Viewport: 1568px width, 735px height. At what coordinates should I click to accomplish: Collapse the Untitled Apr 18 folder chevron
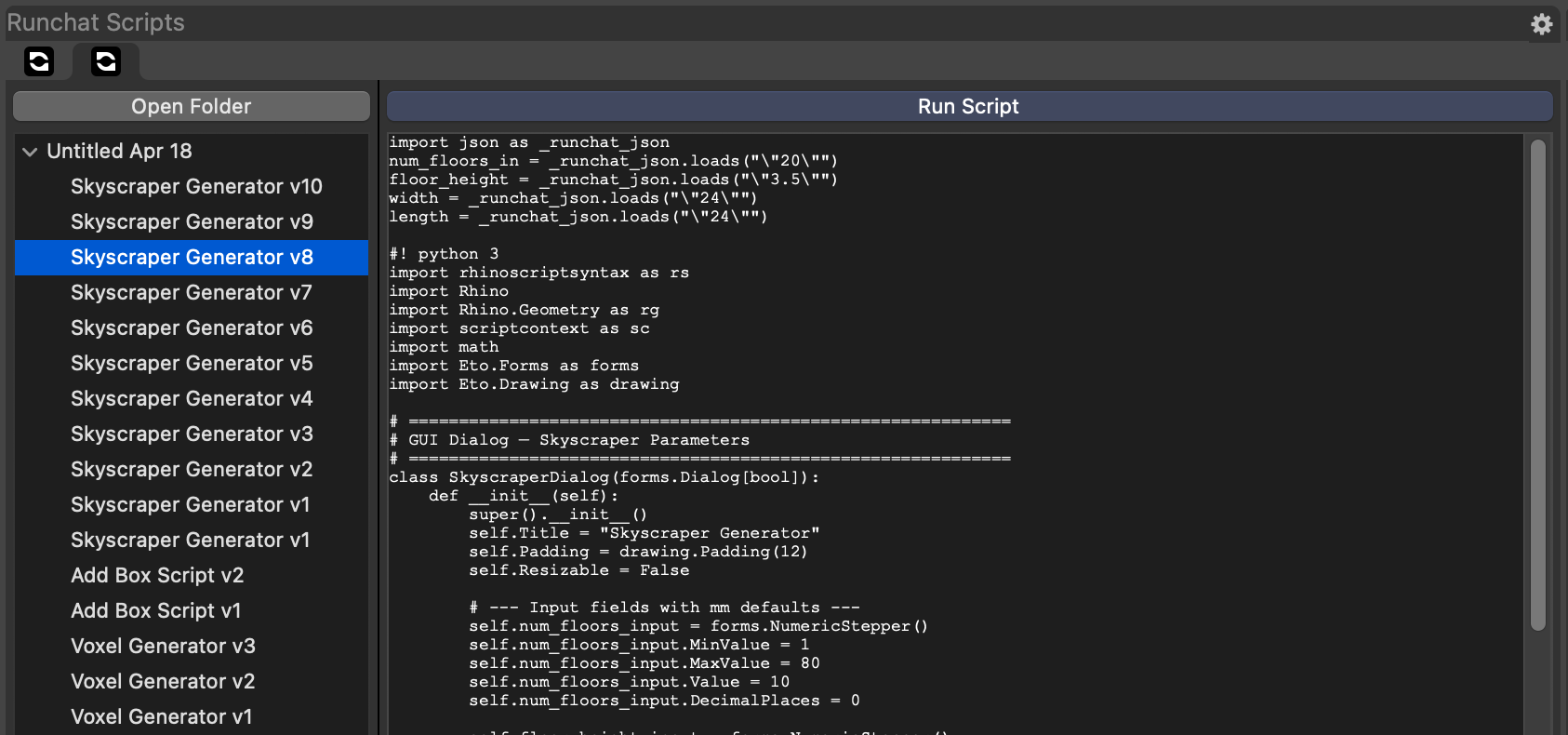click(x=30, y=152)
